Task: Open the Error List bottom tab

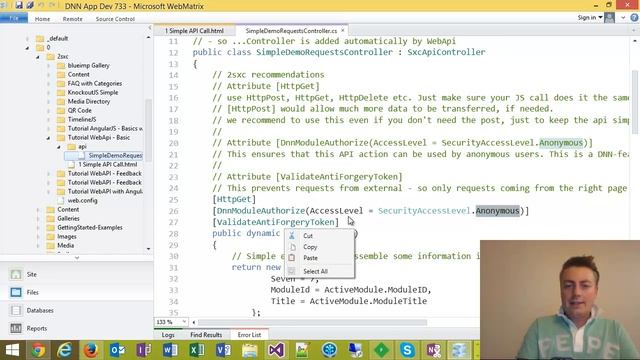Action: (249, 335)
